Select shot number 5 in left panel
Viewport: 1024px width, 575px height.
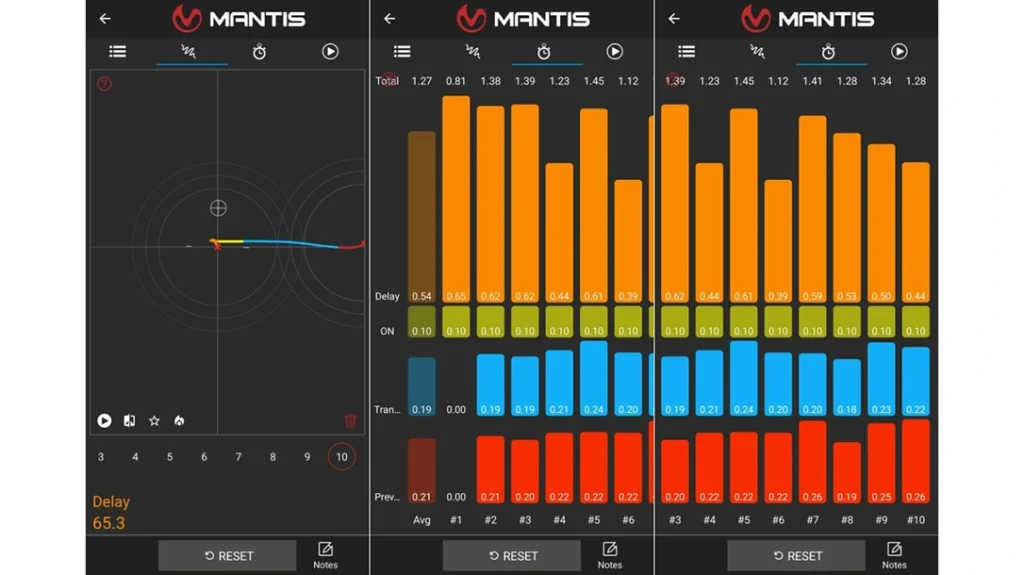pos(170,457)
